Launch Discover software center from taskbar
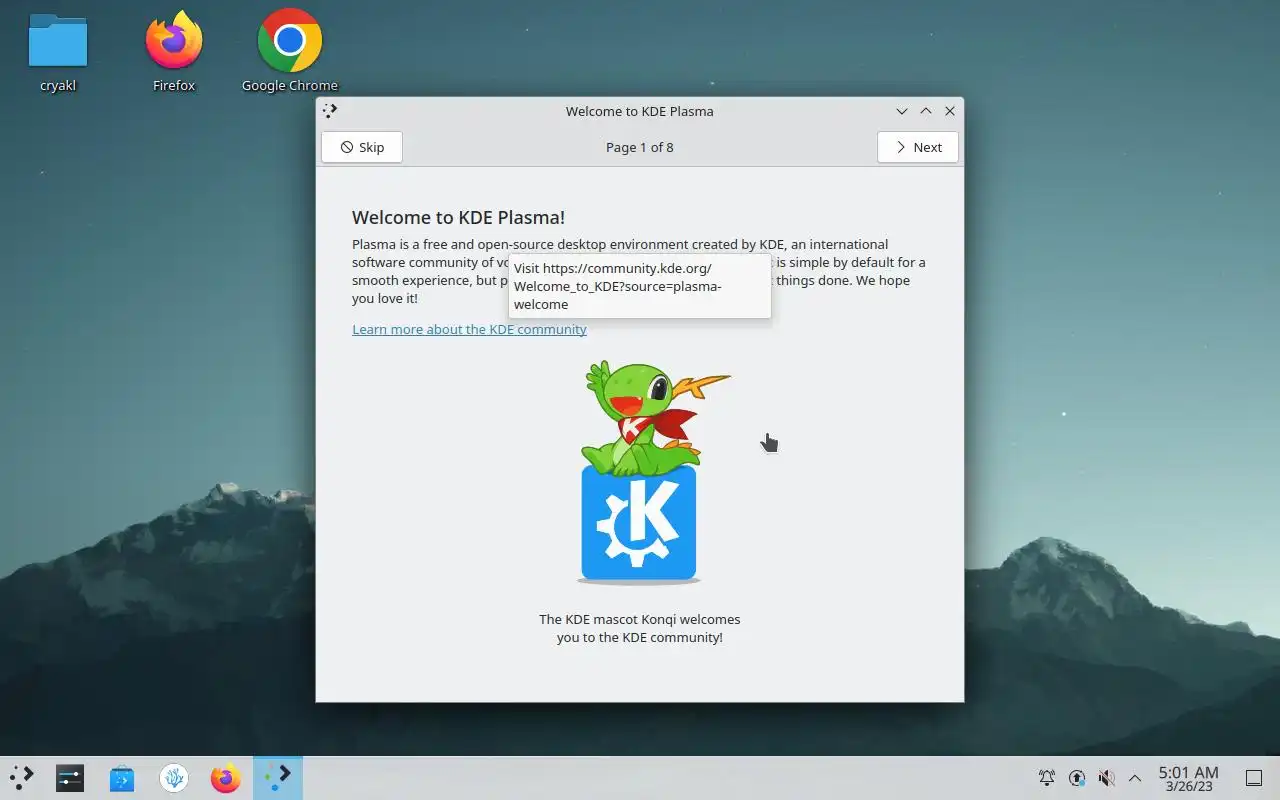 (122, 777)
